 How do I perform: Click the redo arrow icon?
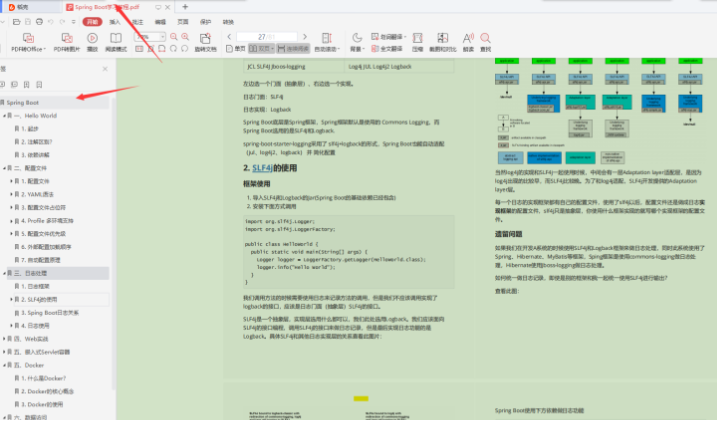[62, 22]
